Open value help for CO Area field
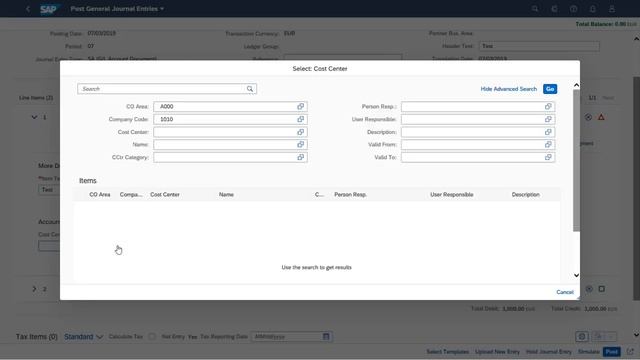The image size is (640, 360). [300, 107]
